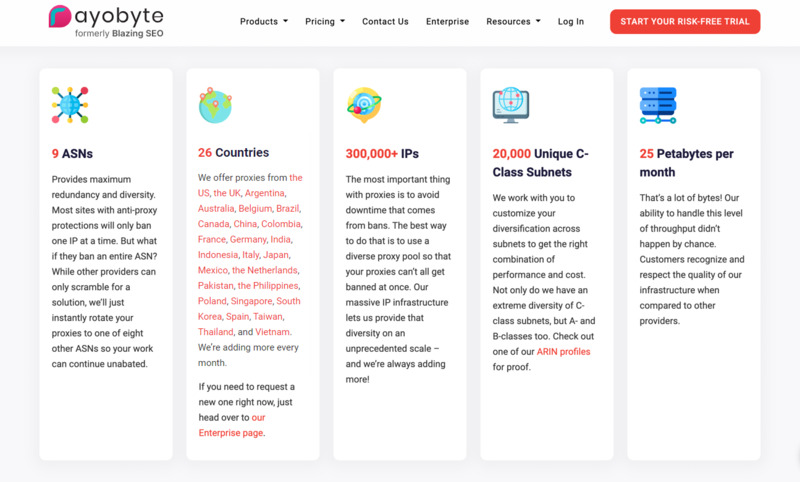Click the Log In link
The height and width of the screenshot is (482, 800).
click(571, 21)
